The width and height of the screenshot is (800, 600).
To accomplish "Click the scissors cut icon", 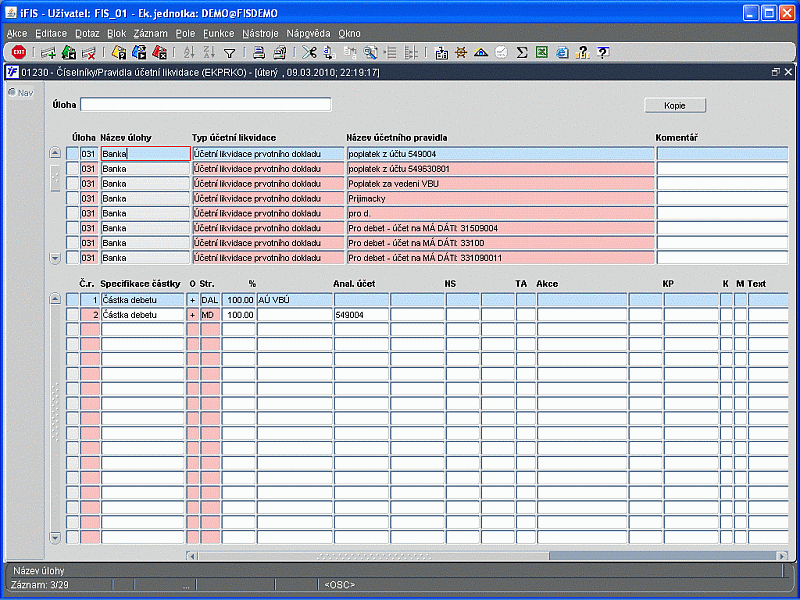I will pos(309,53).
